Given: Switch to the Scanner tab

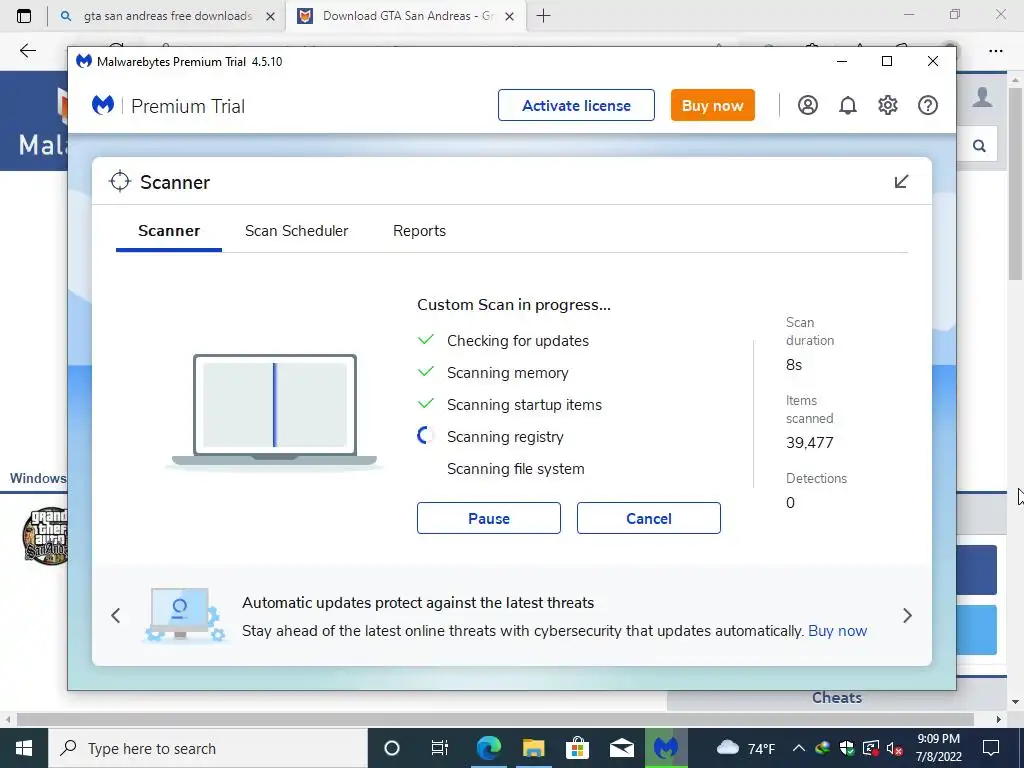Looking at the screenshot, I should pyautogui.click(x=169, y=231).
